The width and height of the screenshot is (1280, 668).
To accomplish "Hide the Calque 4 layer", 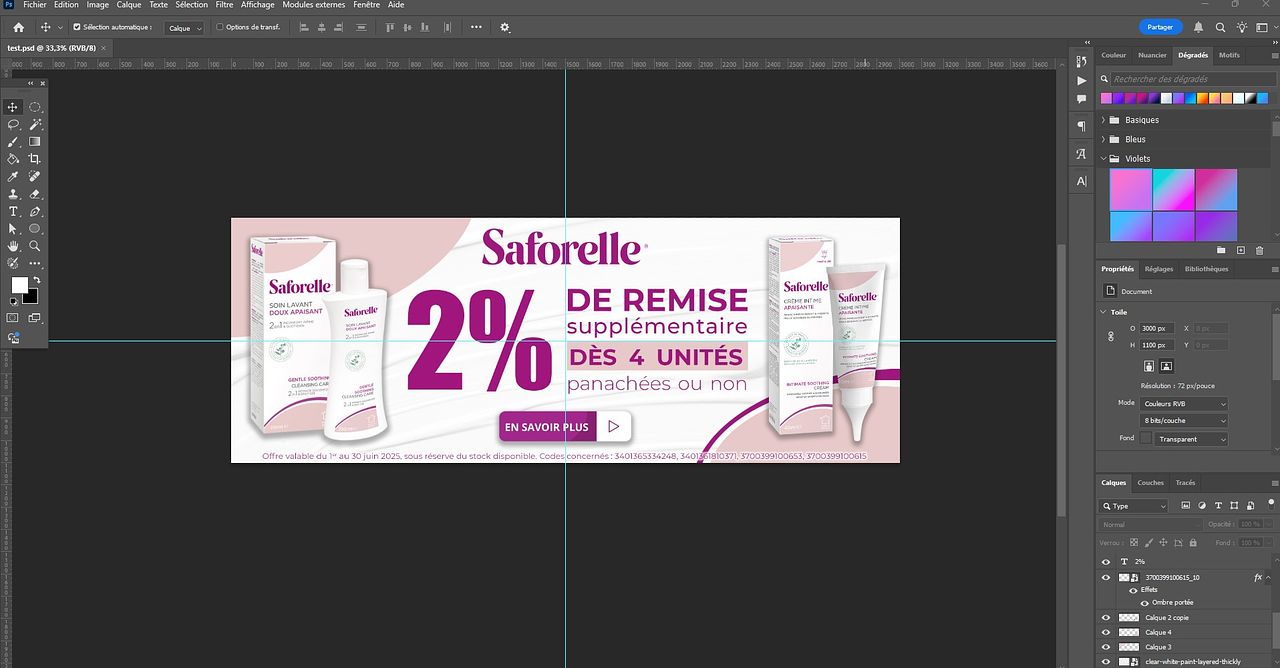I will pos(1106,632).
